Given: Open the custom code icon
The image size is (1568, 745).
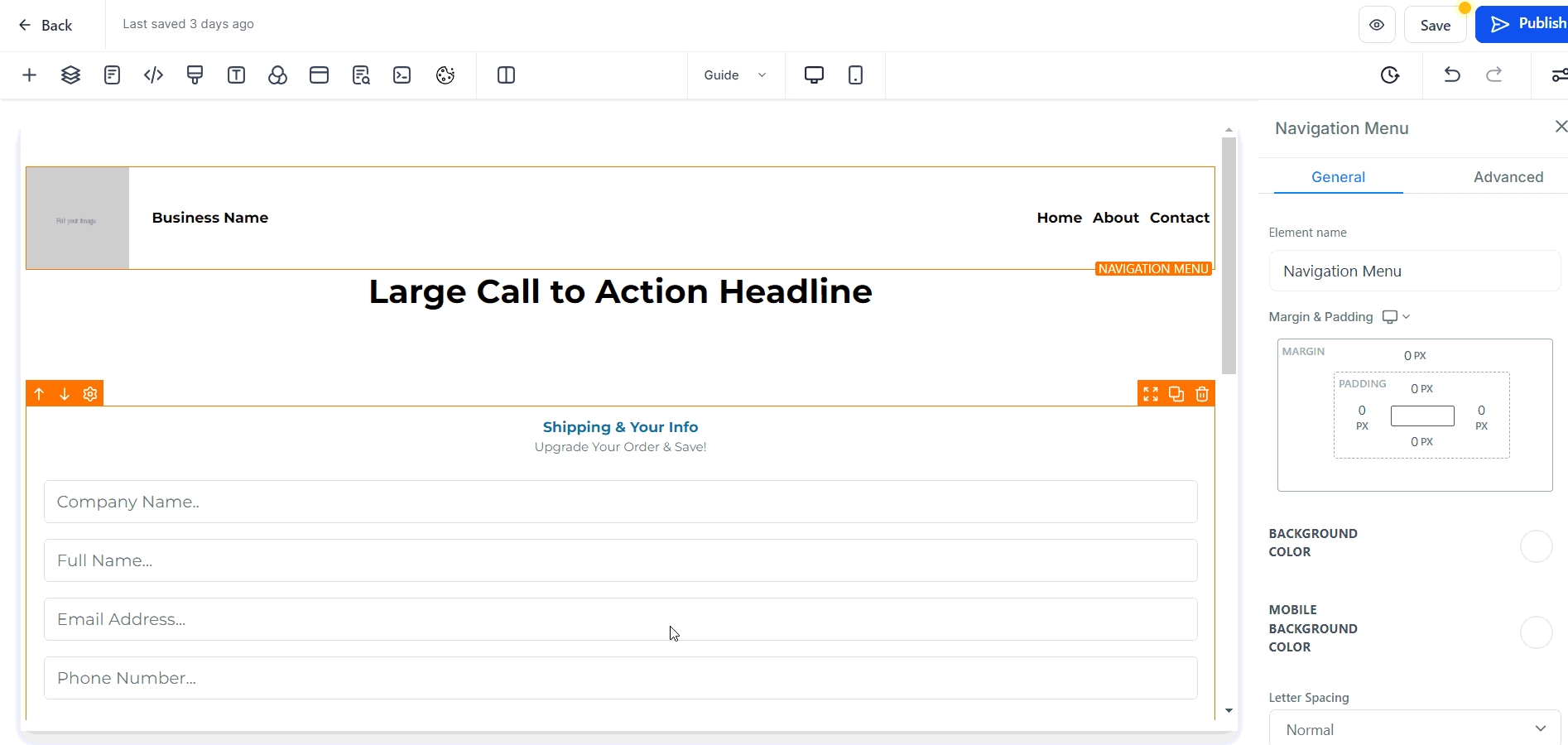Looking at the screenshot, I should coord(153,75).
